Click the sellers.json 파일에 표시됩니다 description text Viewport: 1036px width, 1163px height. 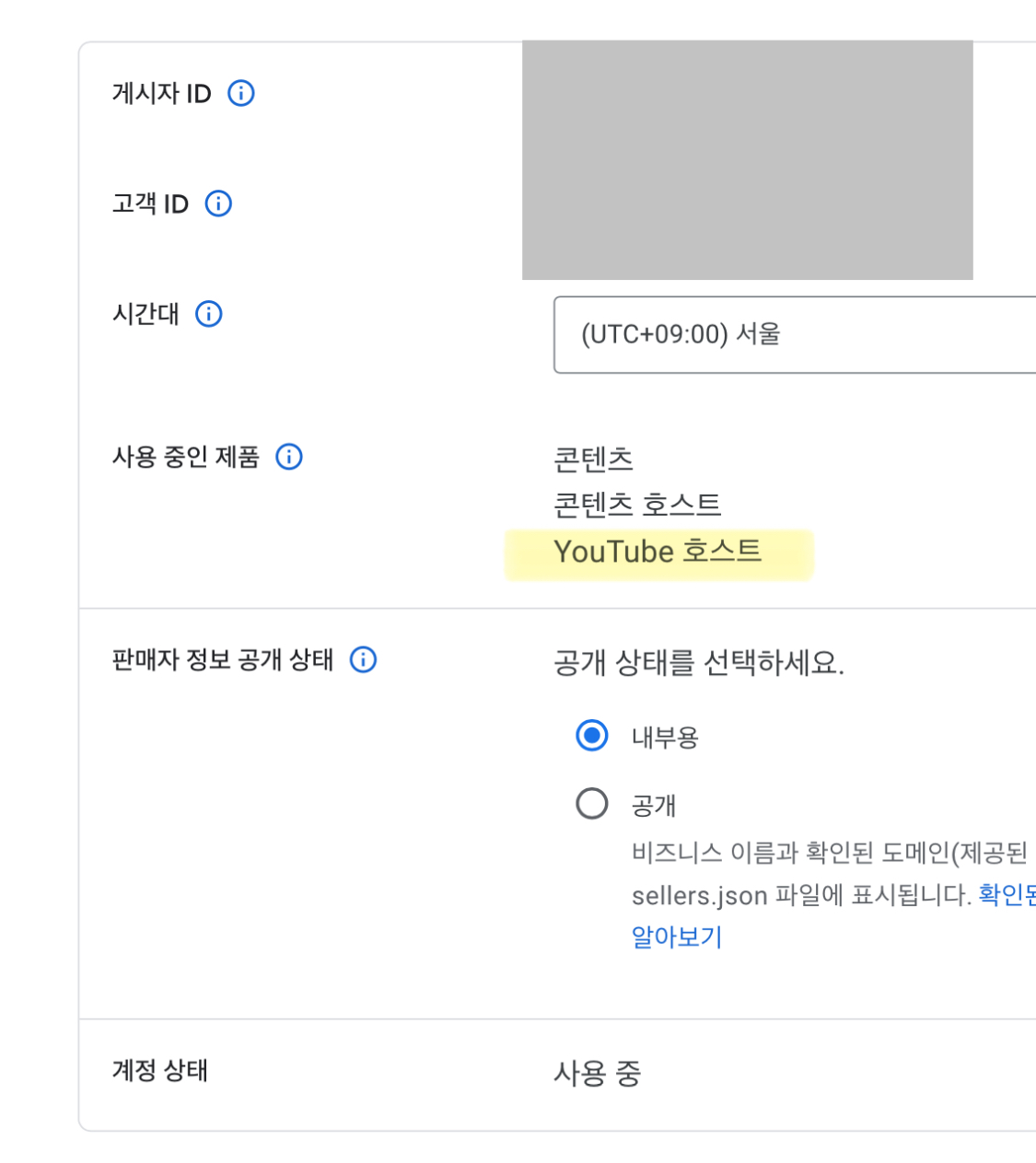pos(801,895)
